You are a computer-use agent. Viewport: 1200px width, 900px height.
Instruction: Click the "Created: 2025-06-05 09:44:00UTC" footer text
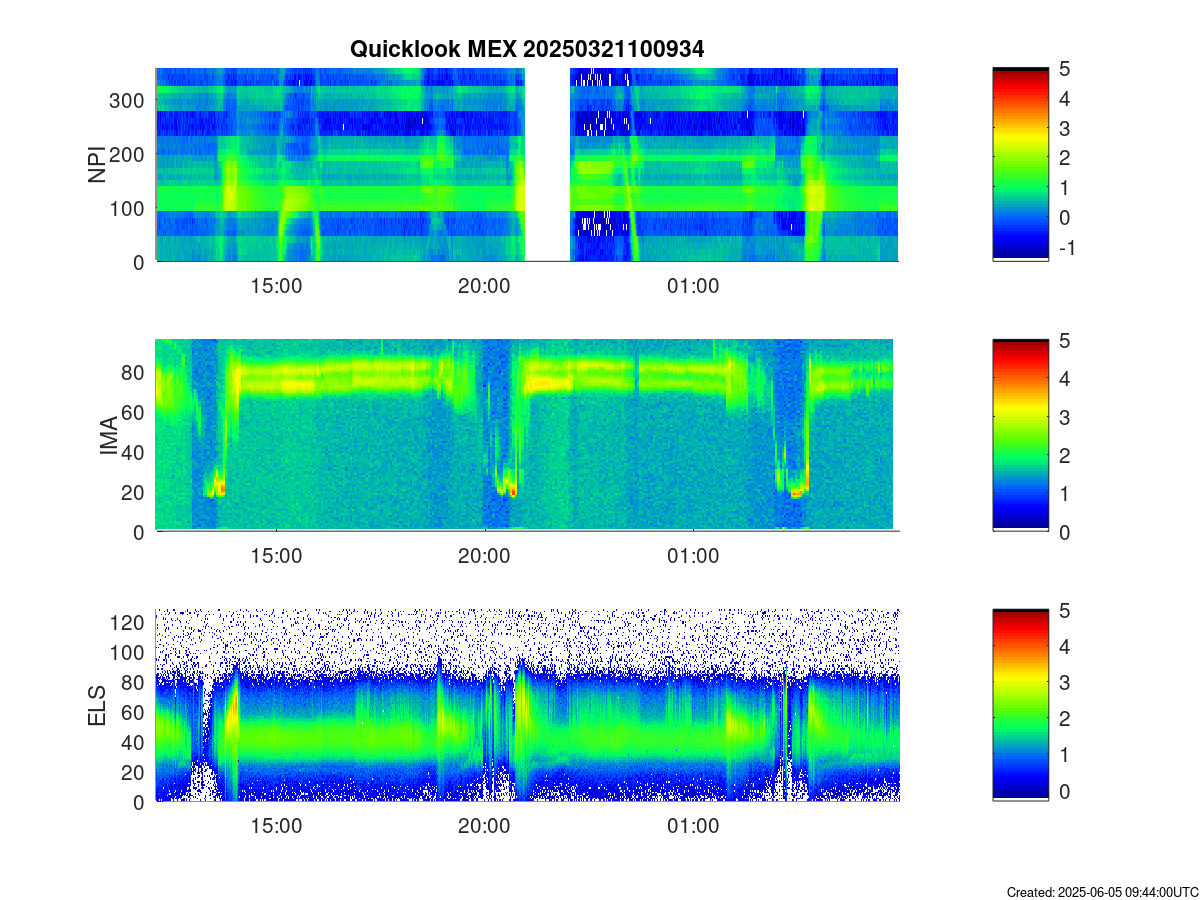point(1102,891)
